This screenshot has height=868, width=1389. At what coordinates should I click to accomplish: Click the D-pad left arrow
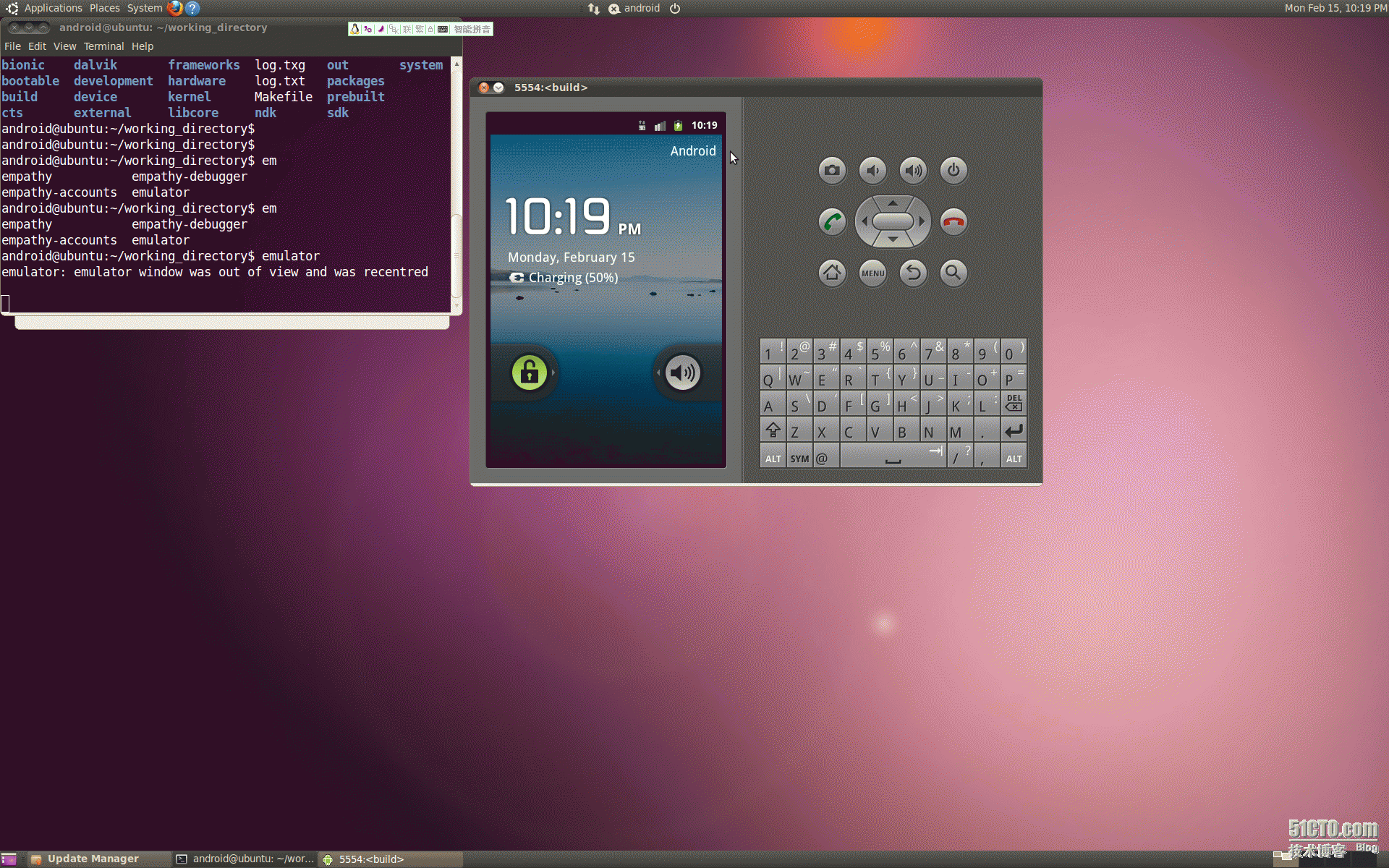coord(864,221)
